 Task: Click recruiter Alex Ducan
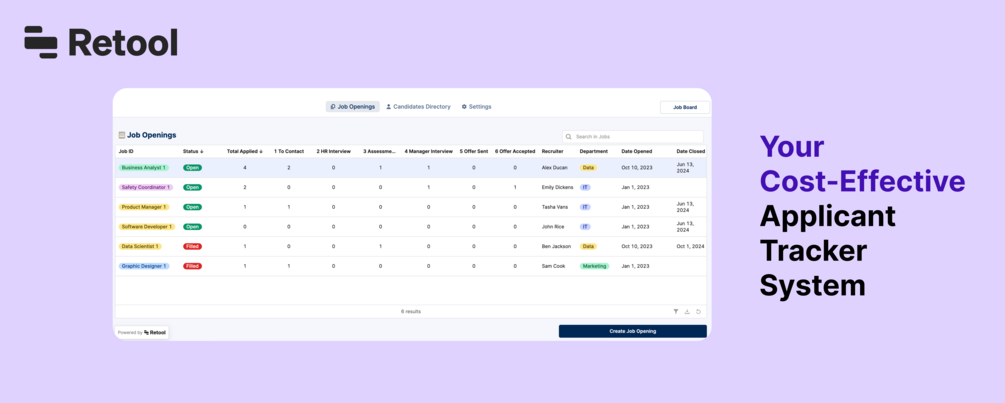pyautogui.click(x=554, y=168)
